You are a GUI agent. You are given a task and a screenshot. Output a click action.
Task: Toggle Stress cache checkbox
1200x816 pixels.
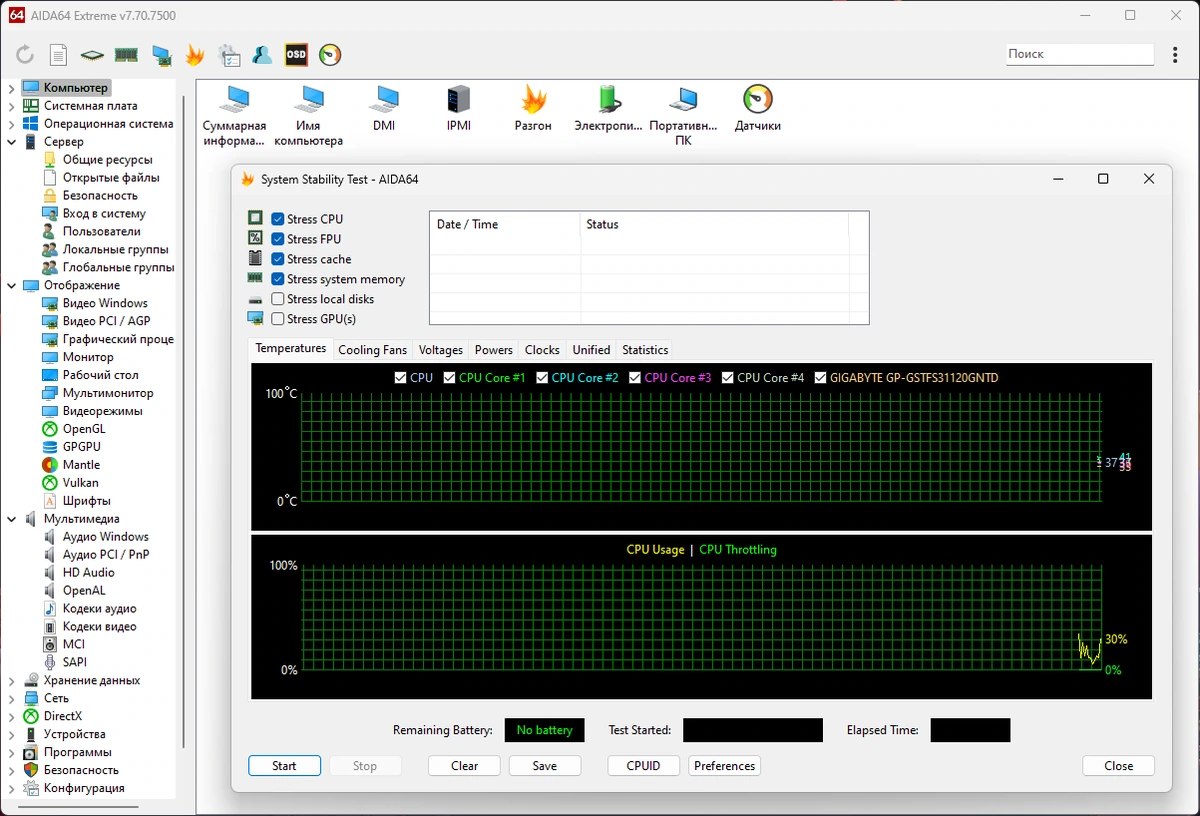278,259
